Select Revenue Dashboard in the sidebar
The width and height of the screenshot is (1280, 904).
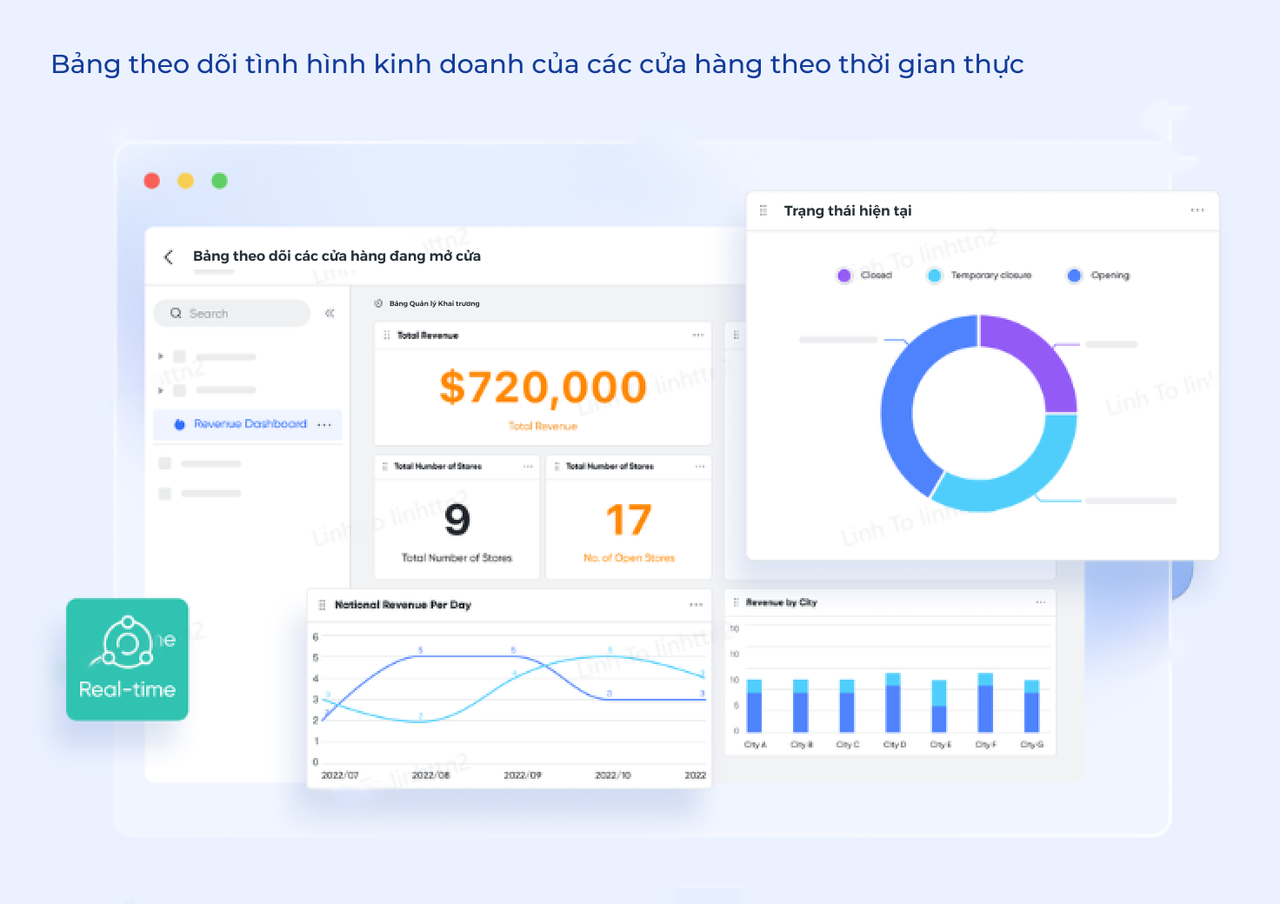[x=249, y=424]
